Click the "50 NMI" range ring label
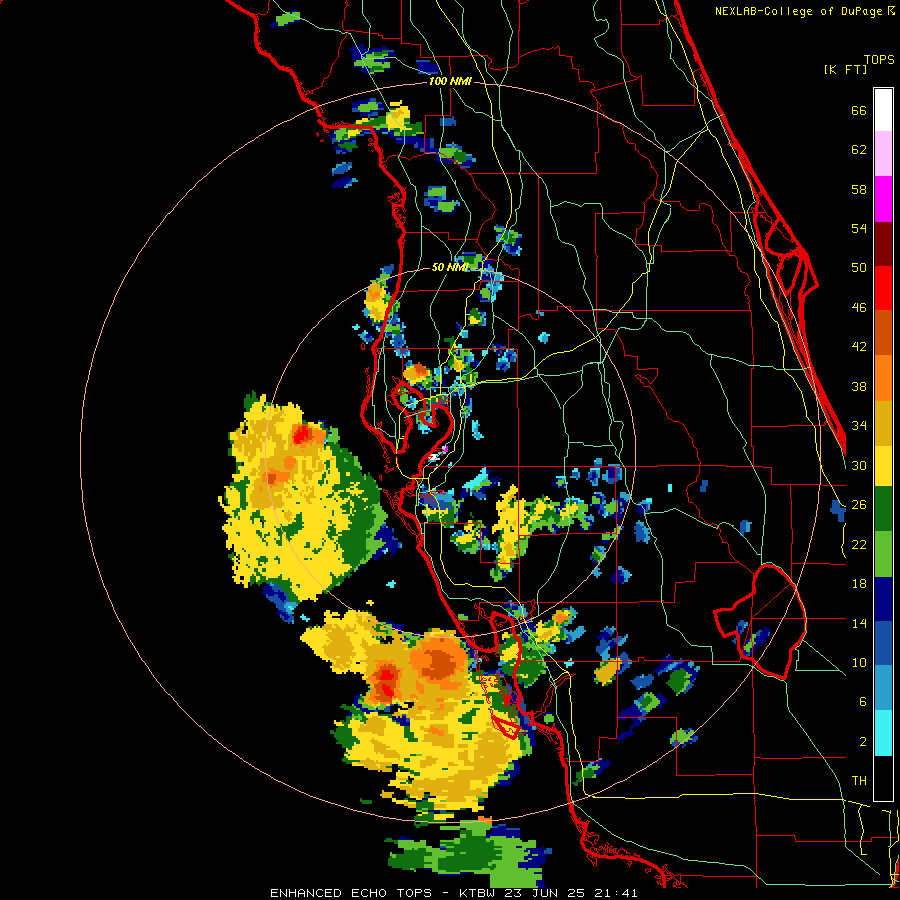Viewport: 900px width, 900px height. (449, 267)
